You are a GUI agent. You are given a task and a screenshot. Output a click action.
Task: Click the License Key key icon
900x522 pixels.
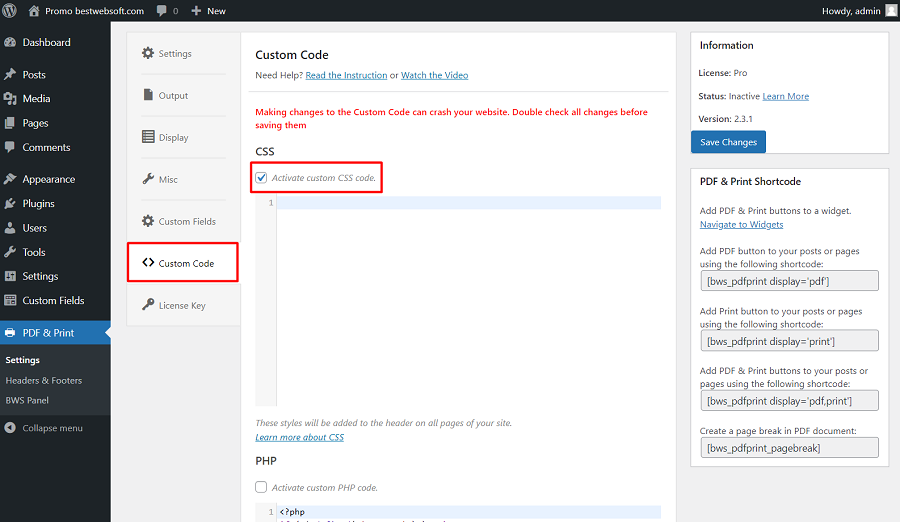[148, 304]
